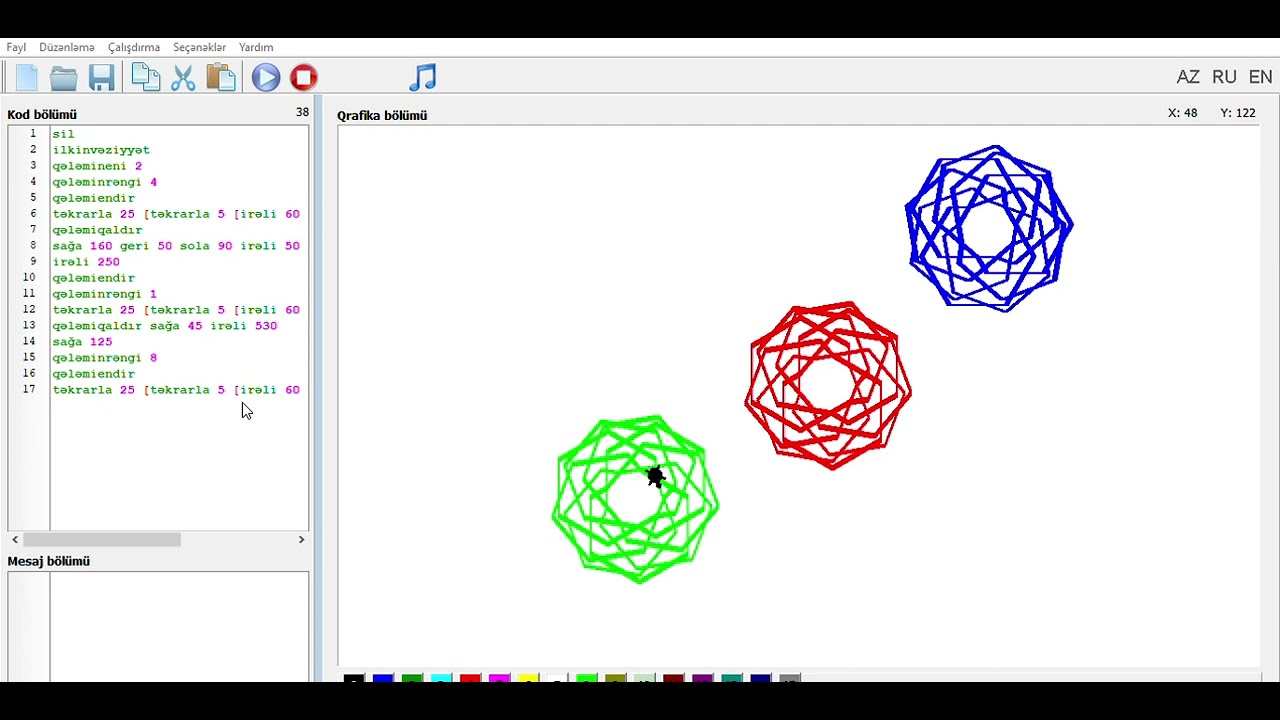The width and height of the screenshot is (1280, 720).
Task: Save the program with the floppy disk icon
Action: 101,77
